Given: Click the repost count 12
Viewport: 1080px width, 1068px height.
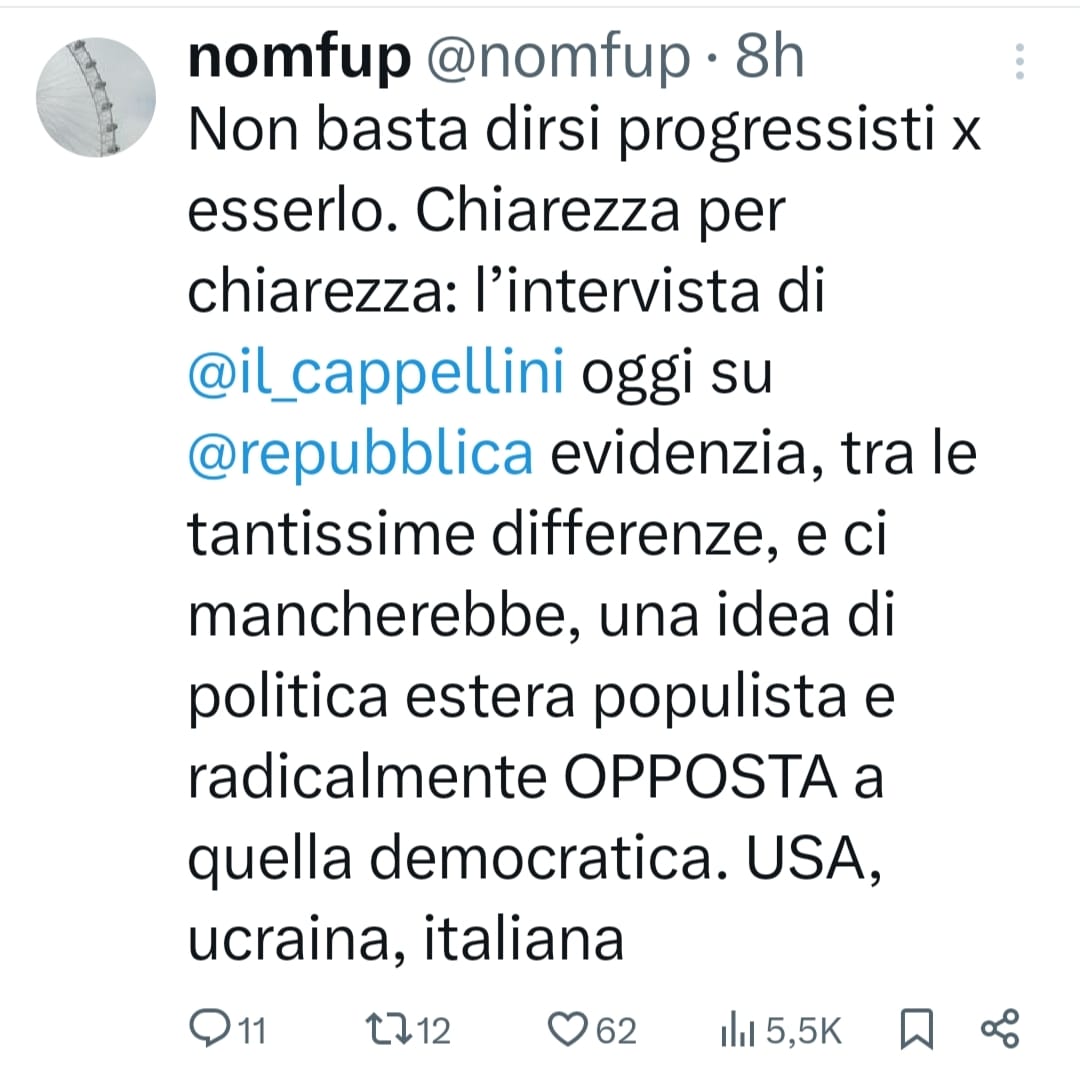Looking at the screenshot, I should [x=432, y=1030].
